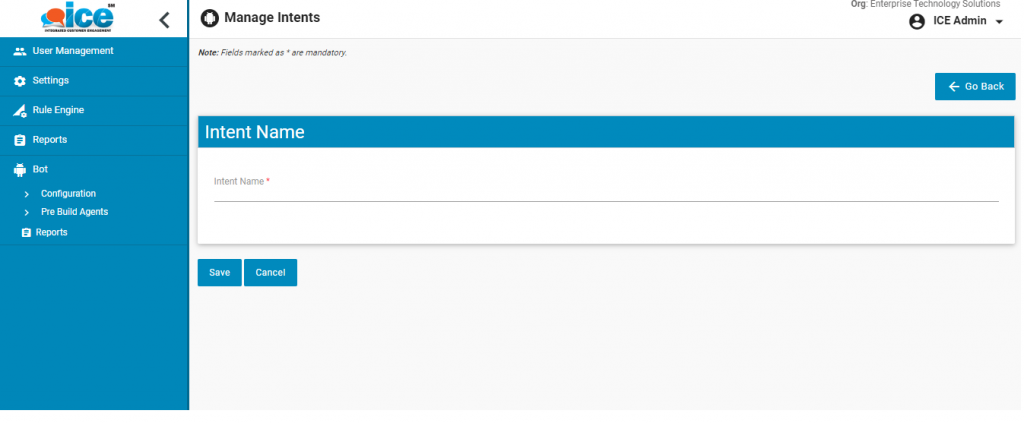This screenshot has height=423, width=1024.
Task: Open the top-level Reports menu item
Action: (x=49, y=140)
